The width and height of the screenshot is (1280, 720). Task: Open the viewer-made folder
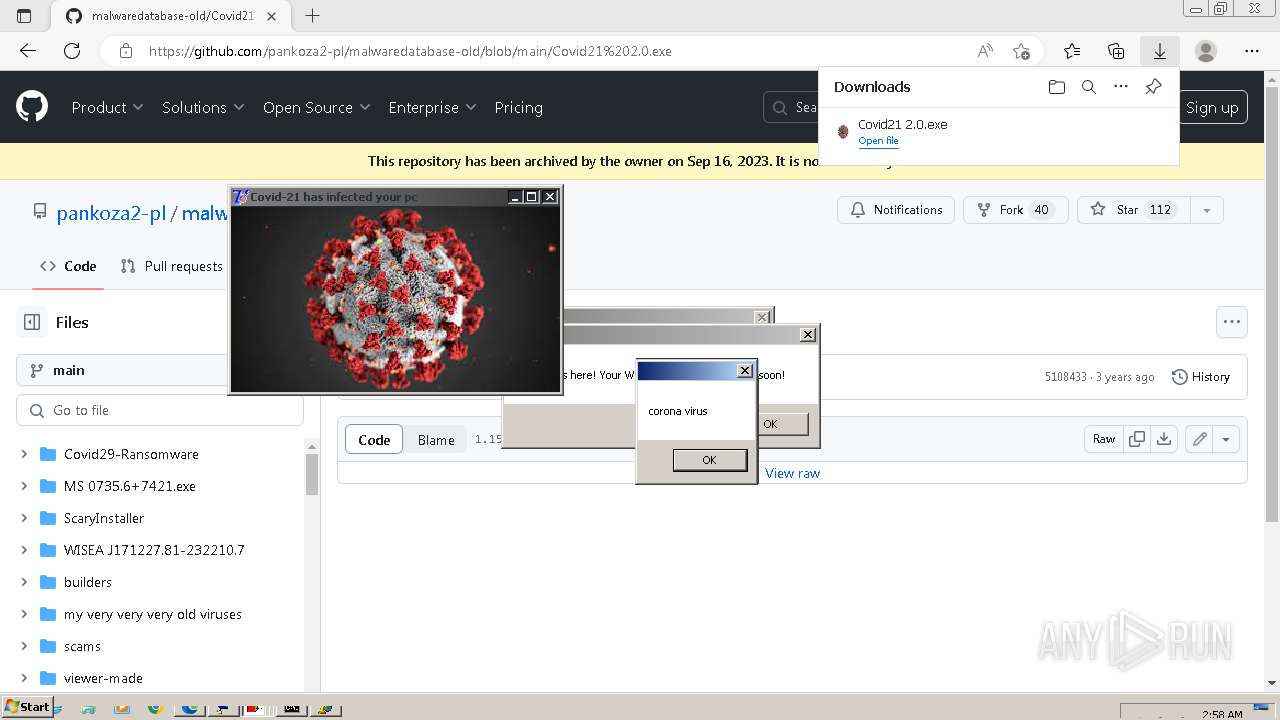(x=103, y=678)
